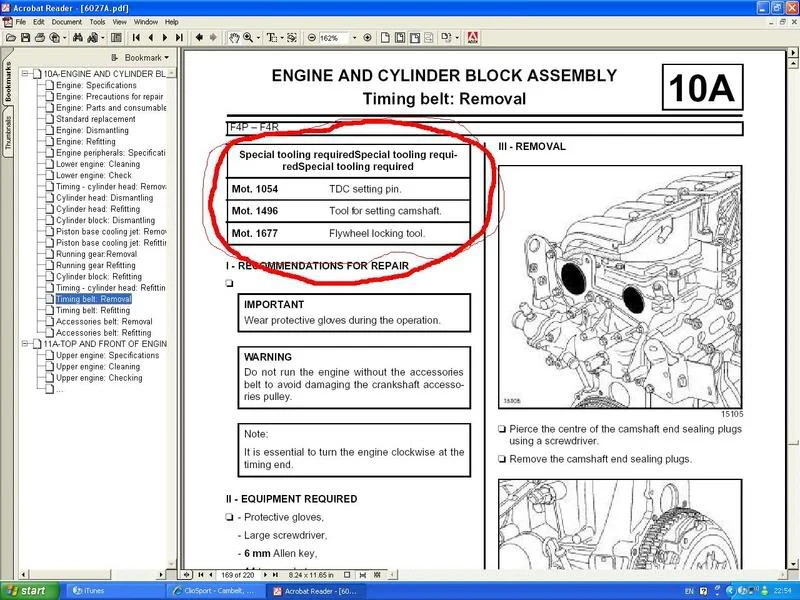Switch to ClioSport taskbar window
The width and height of the screenshot is (800, 600).
click(x=216, y=591)
